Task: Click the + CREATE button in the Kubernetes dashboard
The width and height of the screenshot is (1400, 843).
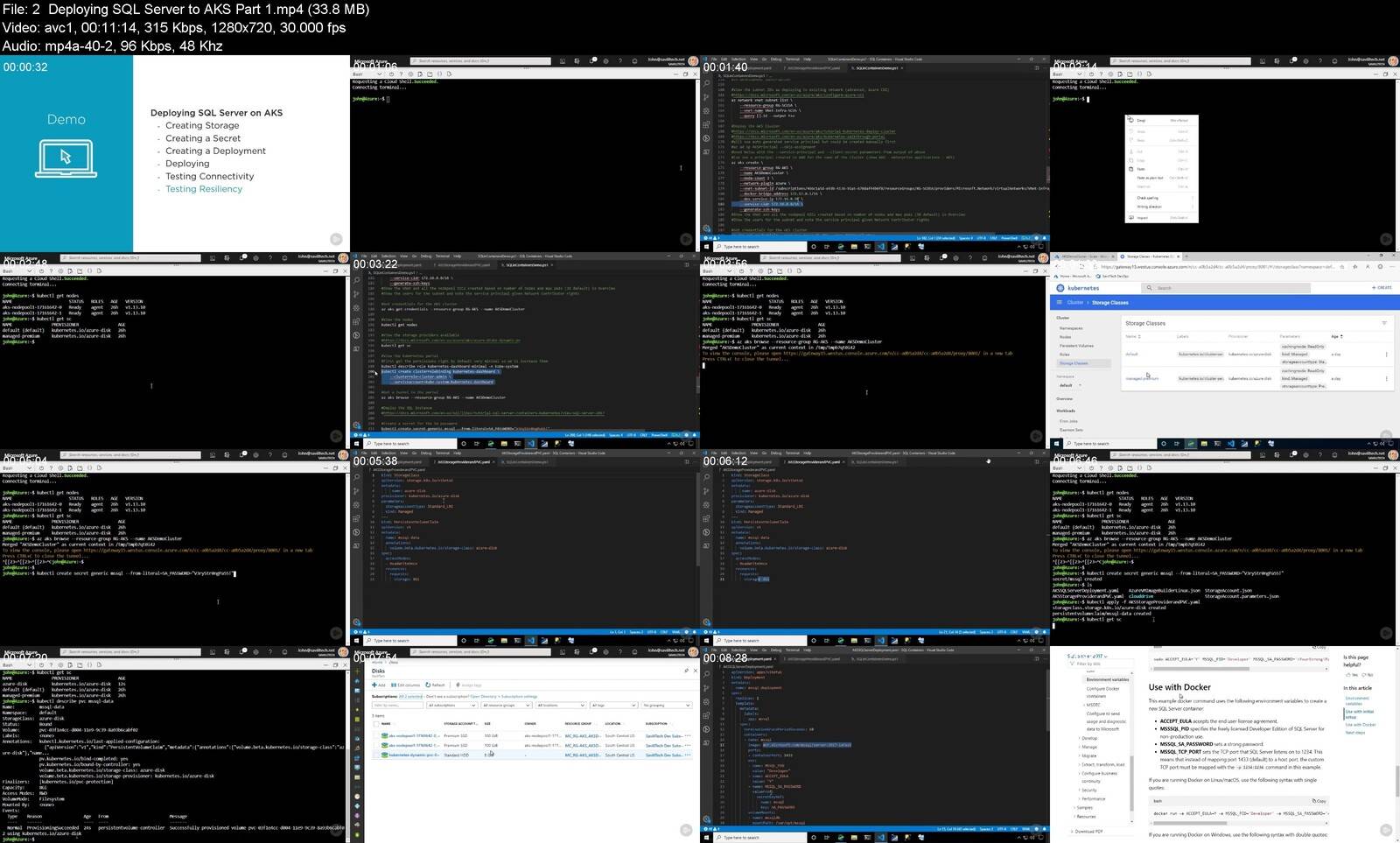Action: pos(1382,287)
